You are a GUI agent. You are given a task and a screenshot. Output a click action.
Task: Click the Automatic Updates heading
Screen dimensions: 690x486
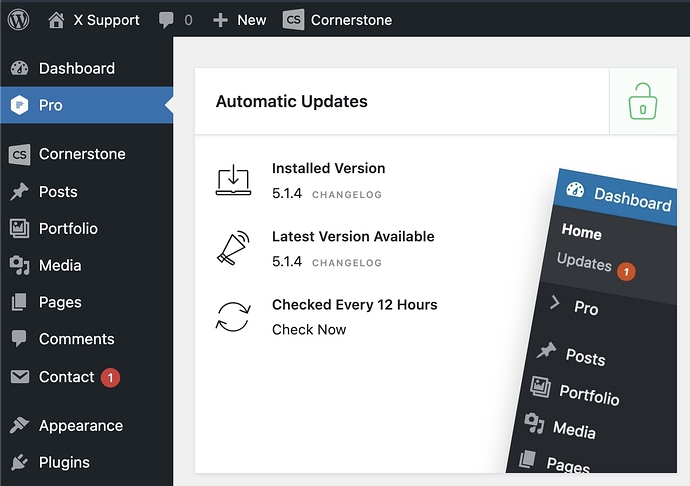tap(291, 101)
